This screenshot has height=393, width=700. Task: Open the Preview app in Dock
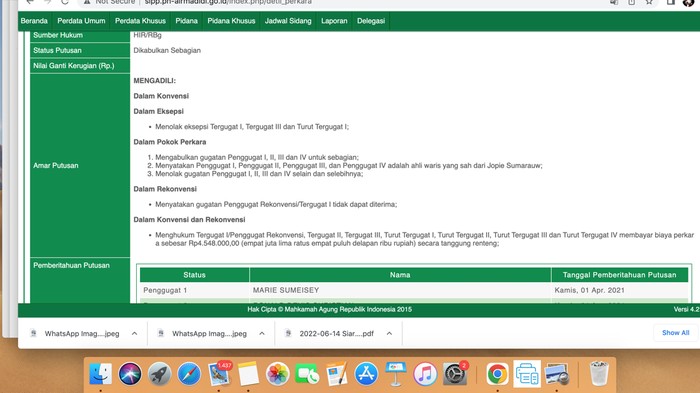pos(556,373)
